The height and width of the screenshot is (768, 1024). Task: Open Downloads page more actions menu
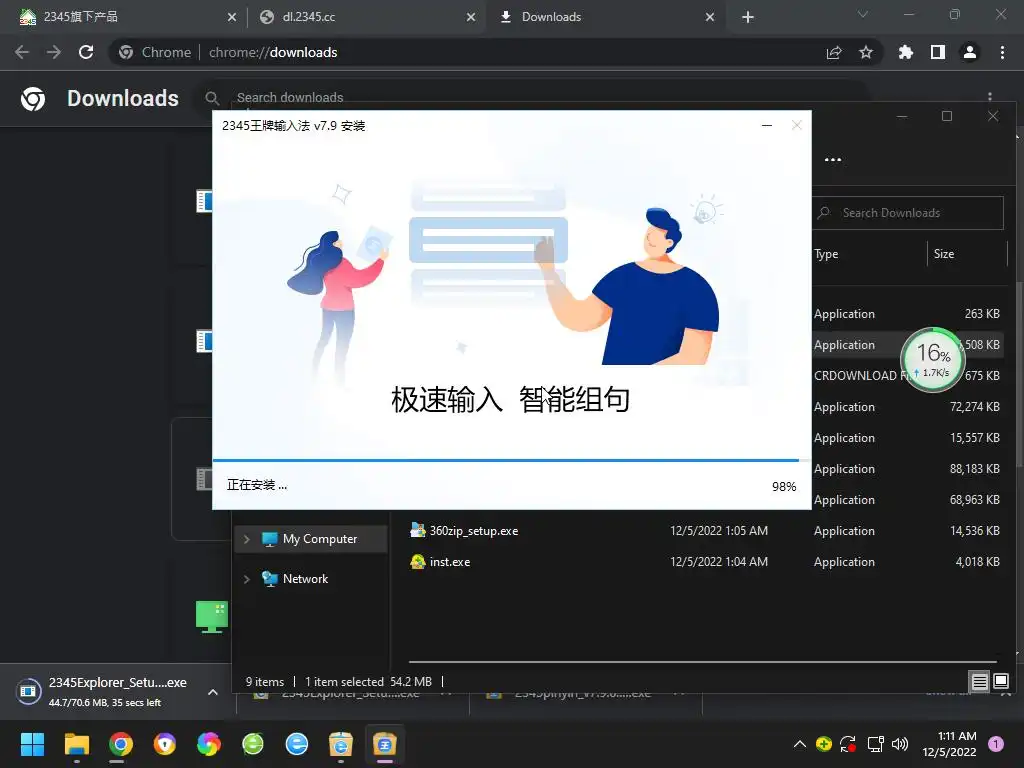[990, 97]
